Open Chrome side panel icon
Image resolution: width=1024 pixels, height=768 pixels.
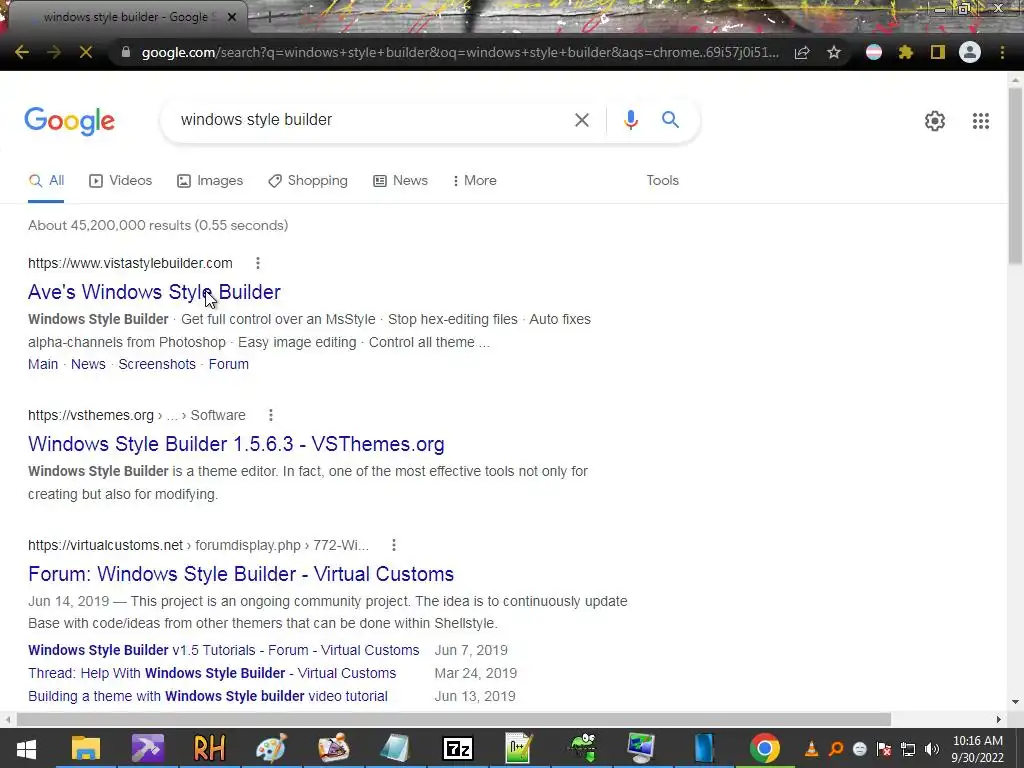938,52
